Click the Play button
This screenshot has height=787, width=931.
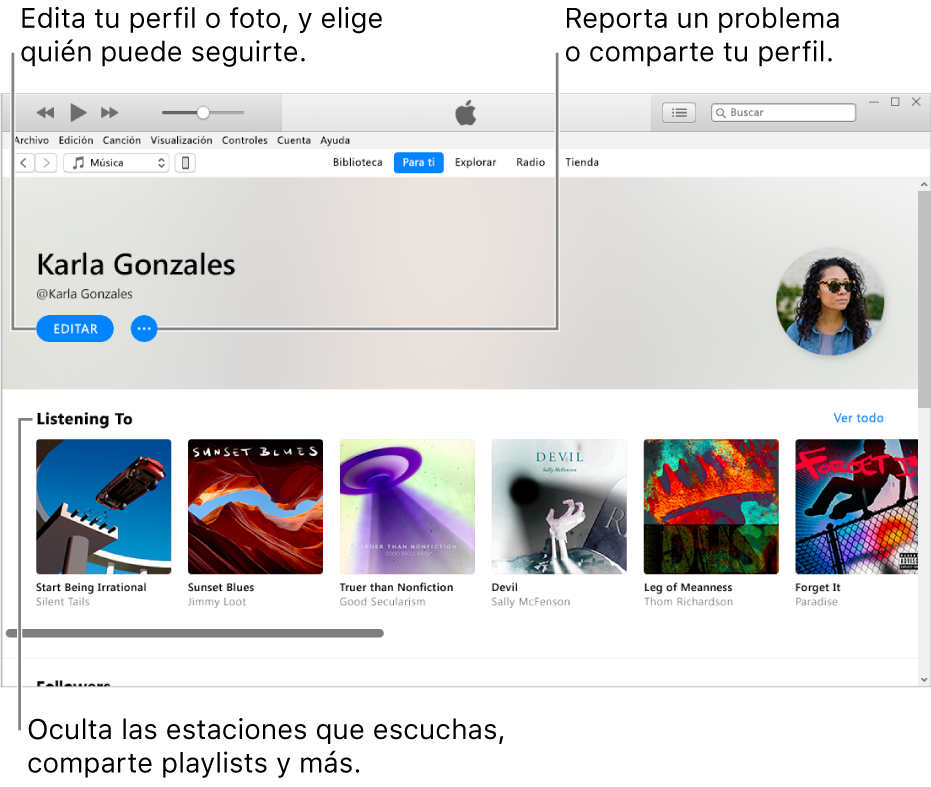pos(78,112)
